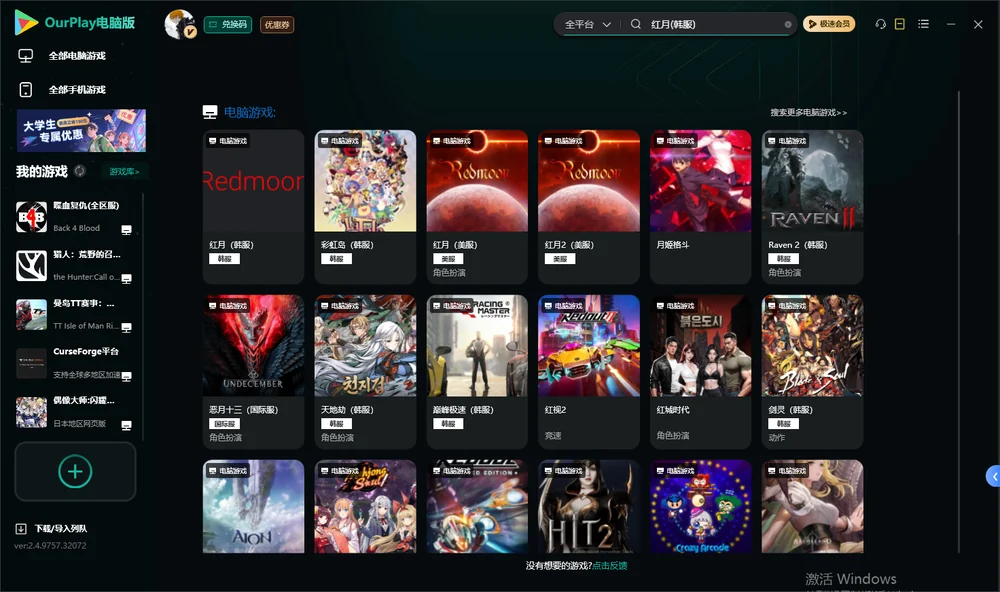Add a game with the plus button
Screen dimensions: 1000x592
coord(75,471)
